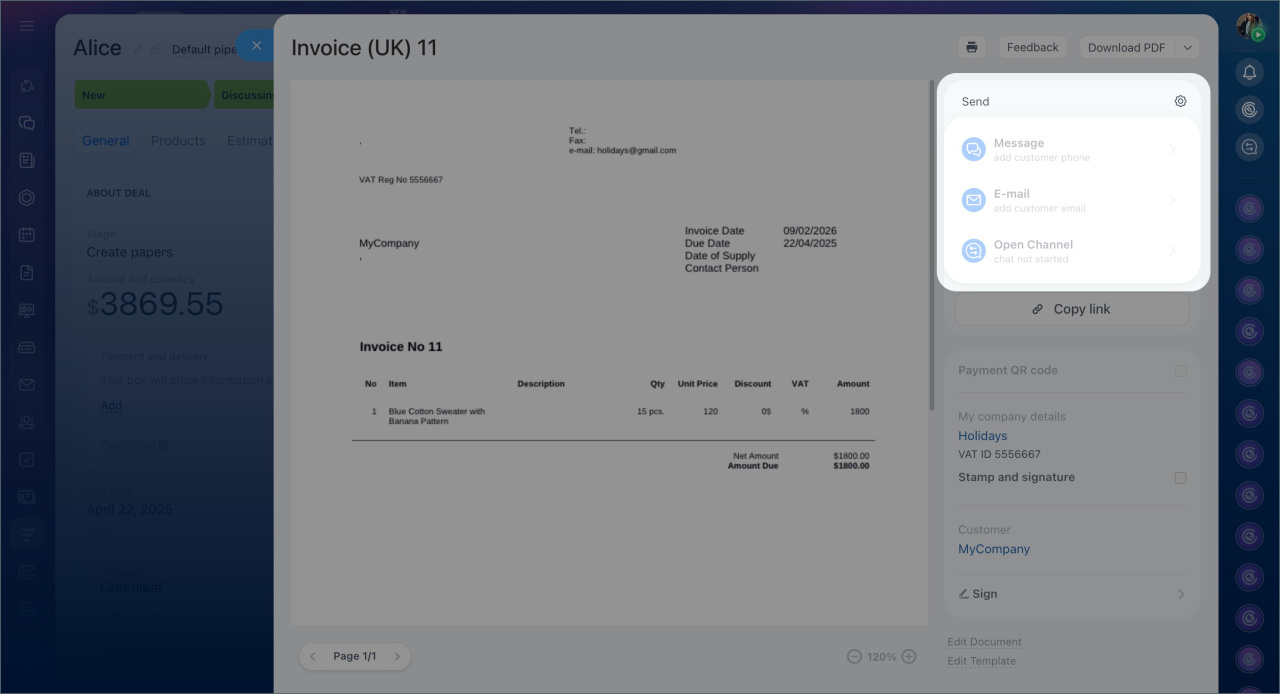
Task: Click the E-mail send option icon
Action: click(973, 200)
